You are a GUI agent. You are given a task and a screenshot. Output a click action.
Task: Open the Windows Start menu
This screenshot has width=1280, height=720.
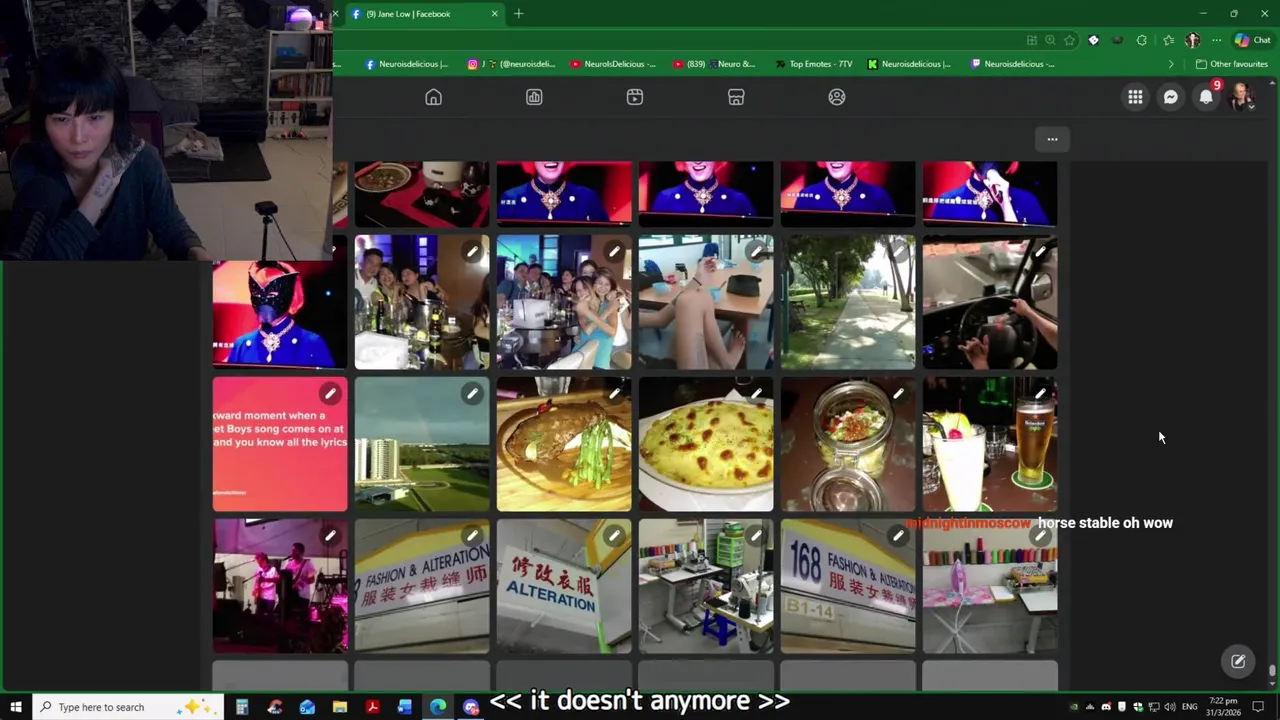click(15, 707)
